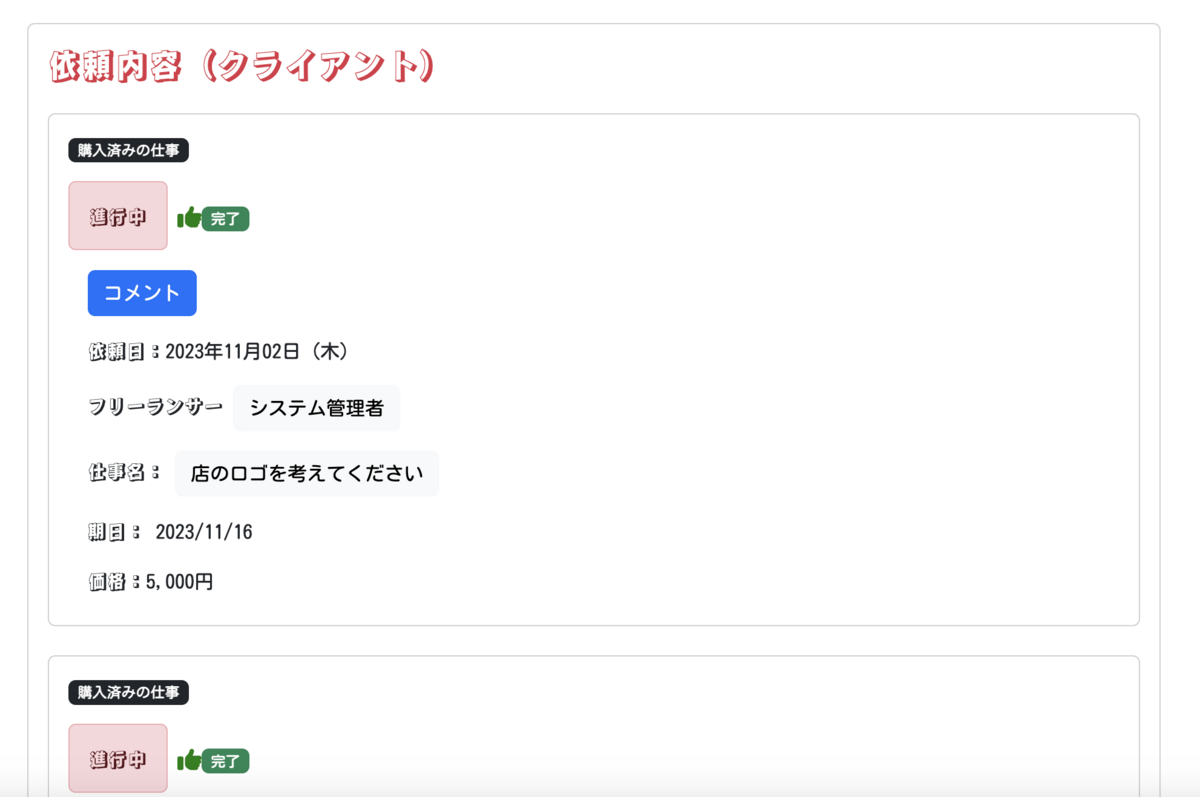Click the 進行中 status label on first job

point(117,216)
